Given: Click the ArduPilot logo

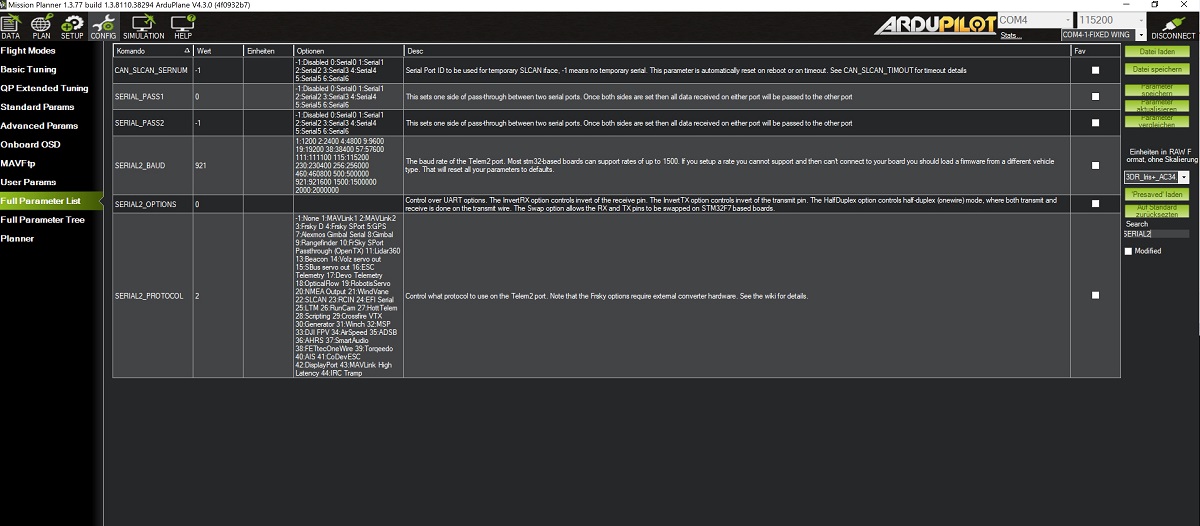Looking at the screenshot, I should (x=934, y=25).
